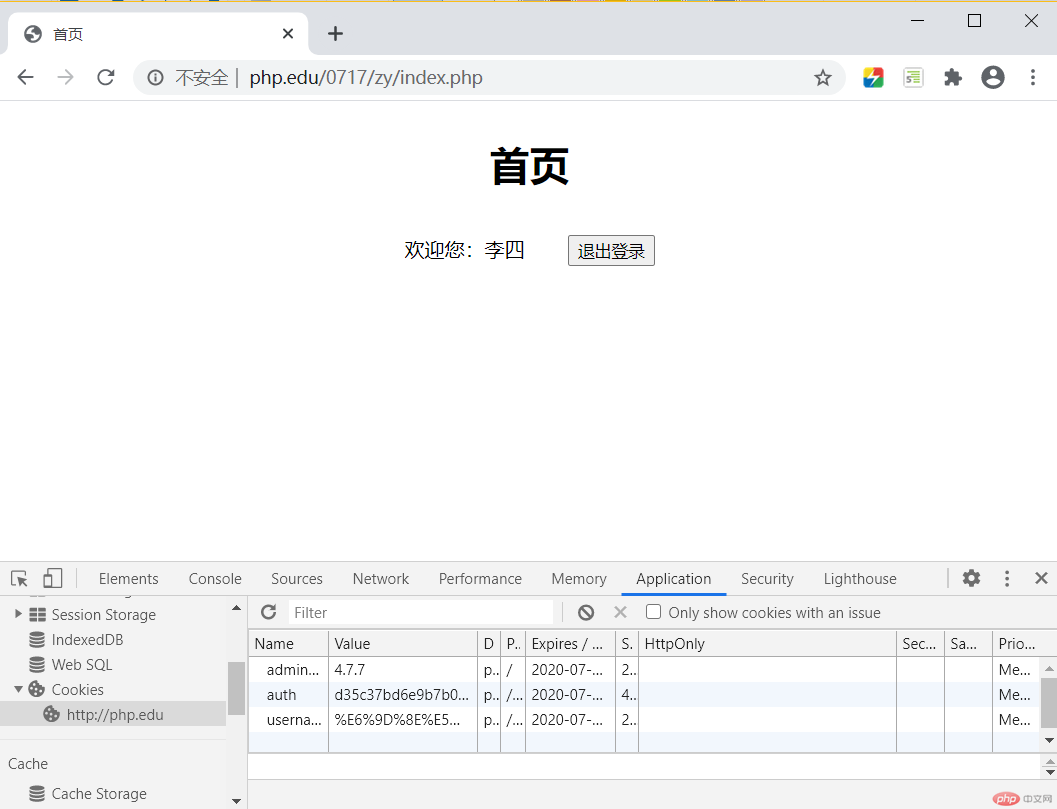1057x809 pixels.
Task: Click the %E6%9D%8E%E5 cookie value
Action: 402,719
